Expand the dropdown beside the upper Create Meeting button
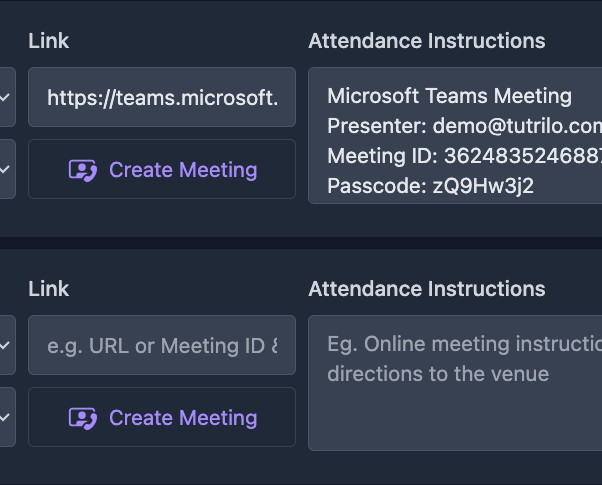The height and width of the screenshot is (485, 602). (5, 169)
